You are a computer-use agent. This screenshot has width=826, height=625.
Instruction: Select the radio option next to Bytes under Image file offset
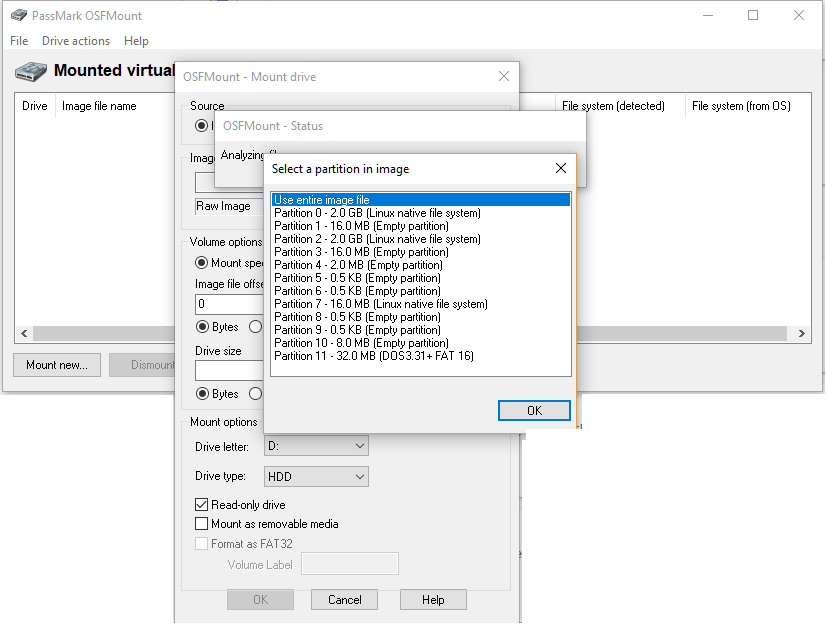click(x=255, y=327)
